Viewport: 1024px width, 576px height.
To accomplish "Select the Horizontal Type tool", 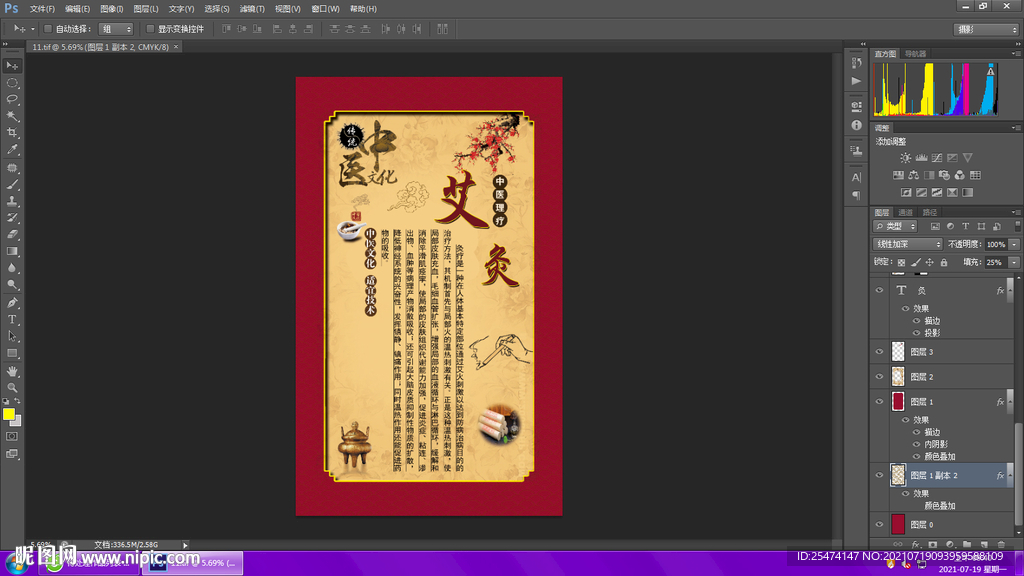I will (x=12, y=319).
